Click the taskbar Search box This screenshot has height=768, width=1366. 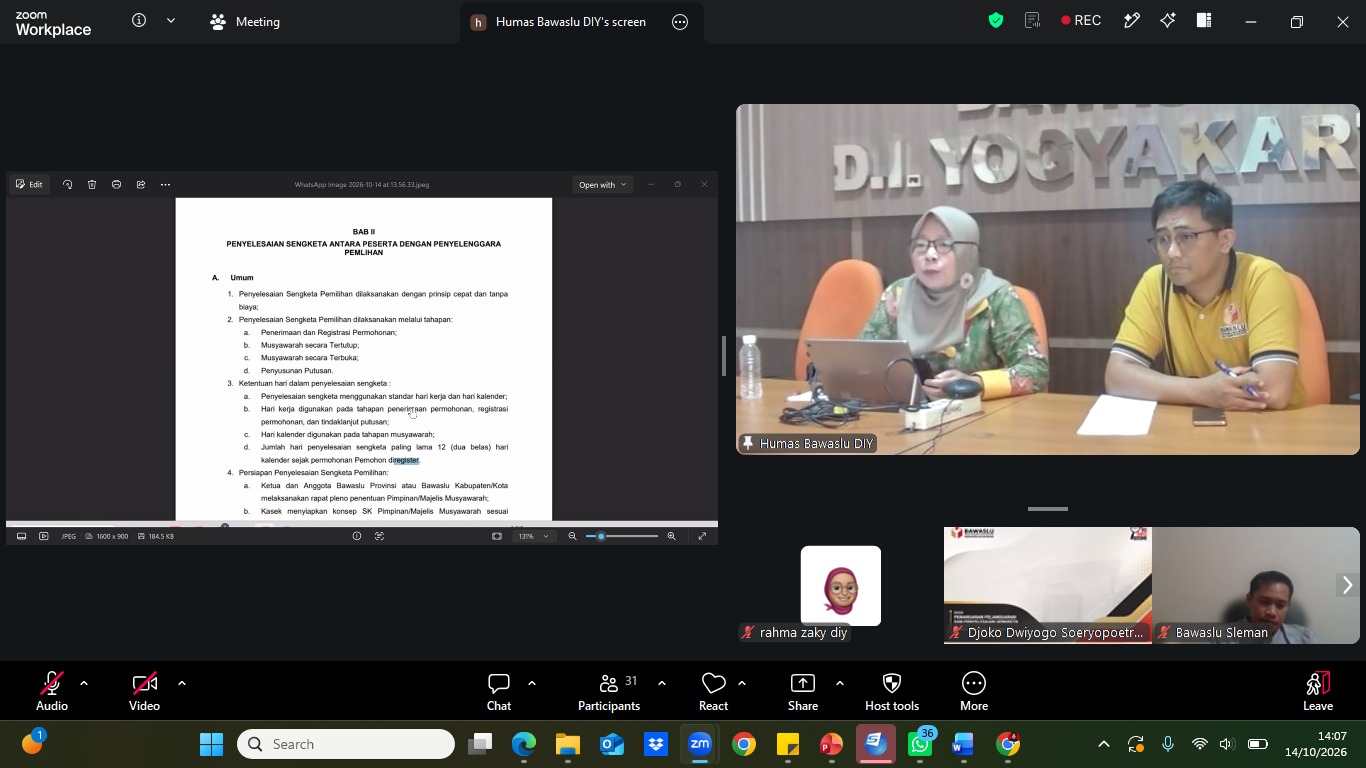(x=346, y=744)
